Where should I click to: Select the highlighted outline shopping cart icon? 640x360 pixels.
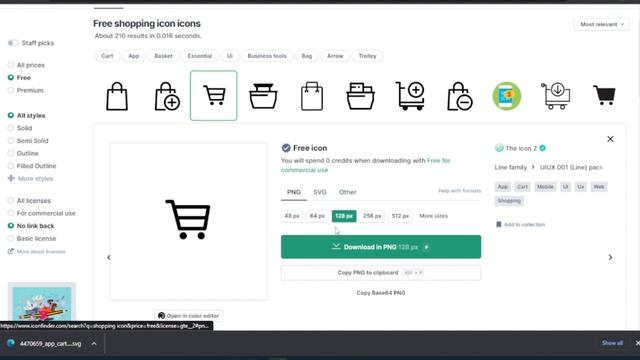tap(213, 96)
